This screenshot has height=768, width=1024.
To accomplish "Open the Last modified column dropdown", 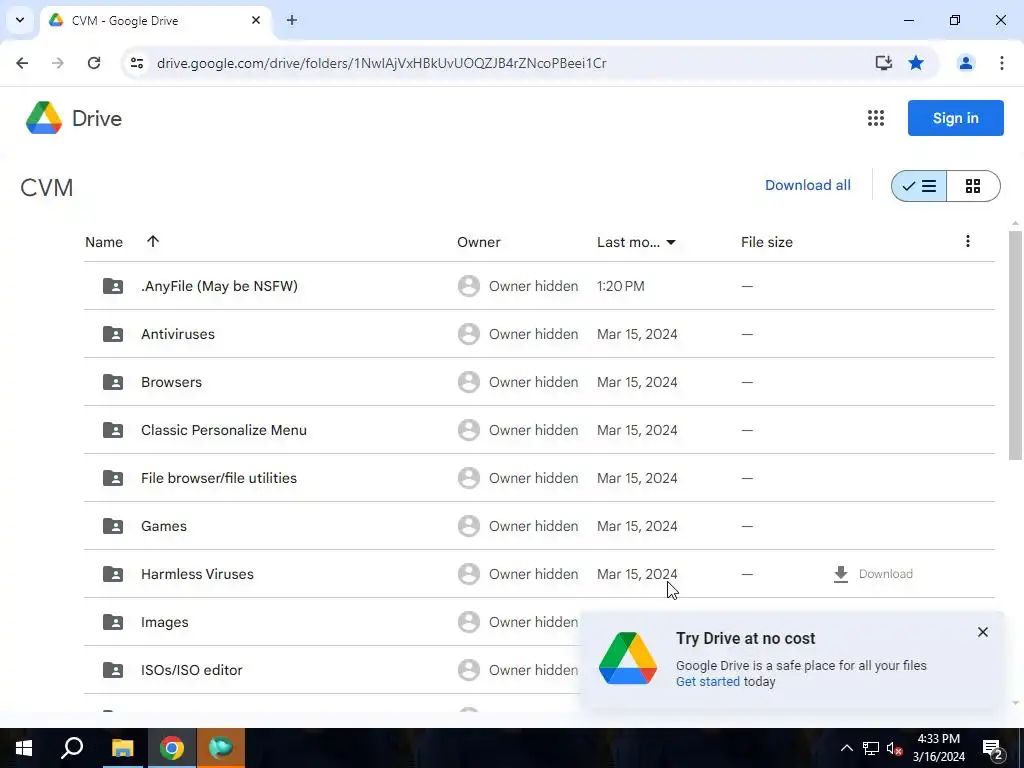I will tap(671, 243).
